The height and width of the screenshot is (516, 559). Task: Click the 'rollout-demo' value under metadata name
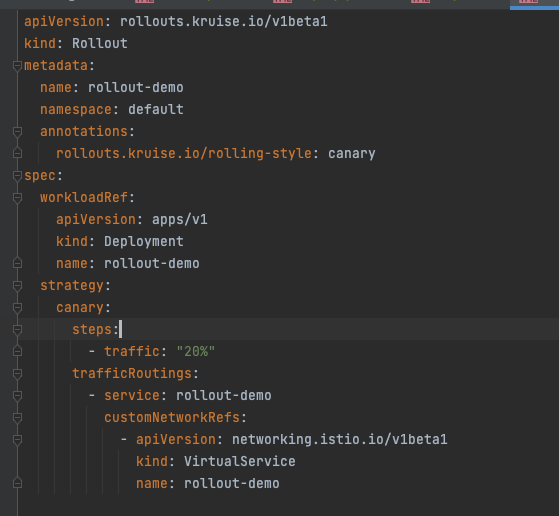(x=136, y=88)
